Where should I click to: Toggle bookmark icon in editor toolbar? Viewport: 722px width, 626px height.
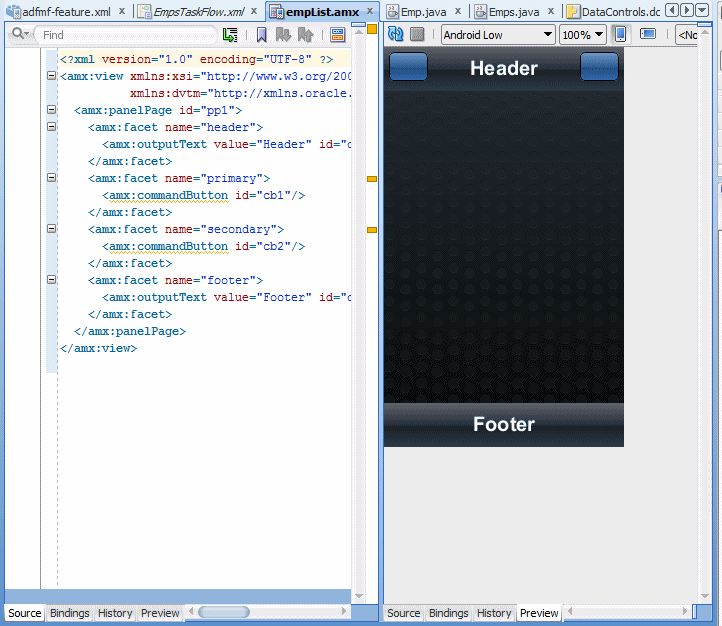(262, 35)
